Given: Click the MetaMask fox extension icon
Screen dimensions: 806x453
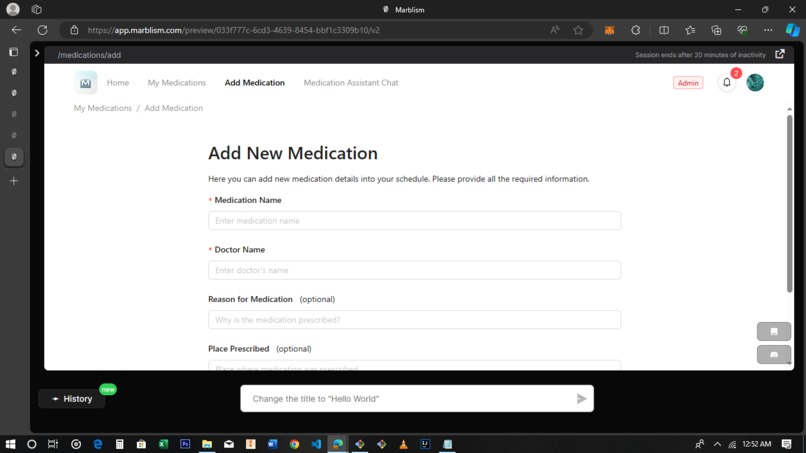Looking at the screenshot, I should [x=609, y=30].
